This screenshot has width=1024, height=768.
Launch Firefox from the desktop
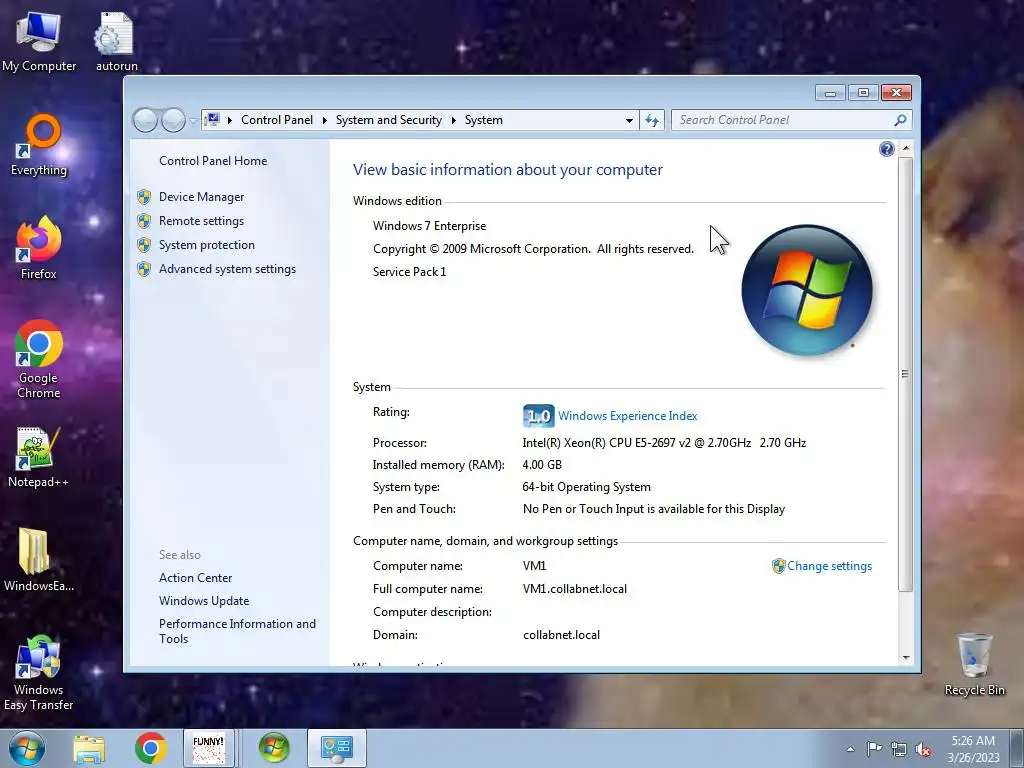coord(39,249)
